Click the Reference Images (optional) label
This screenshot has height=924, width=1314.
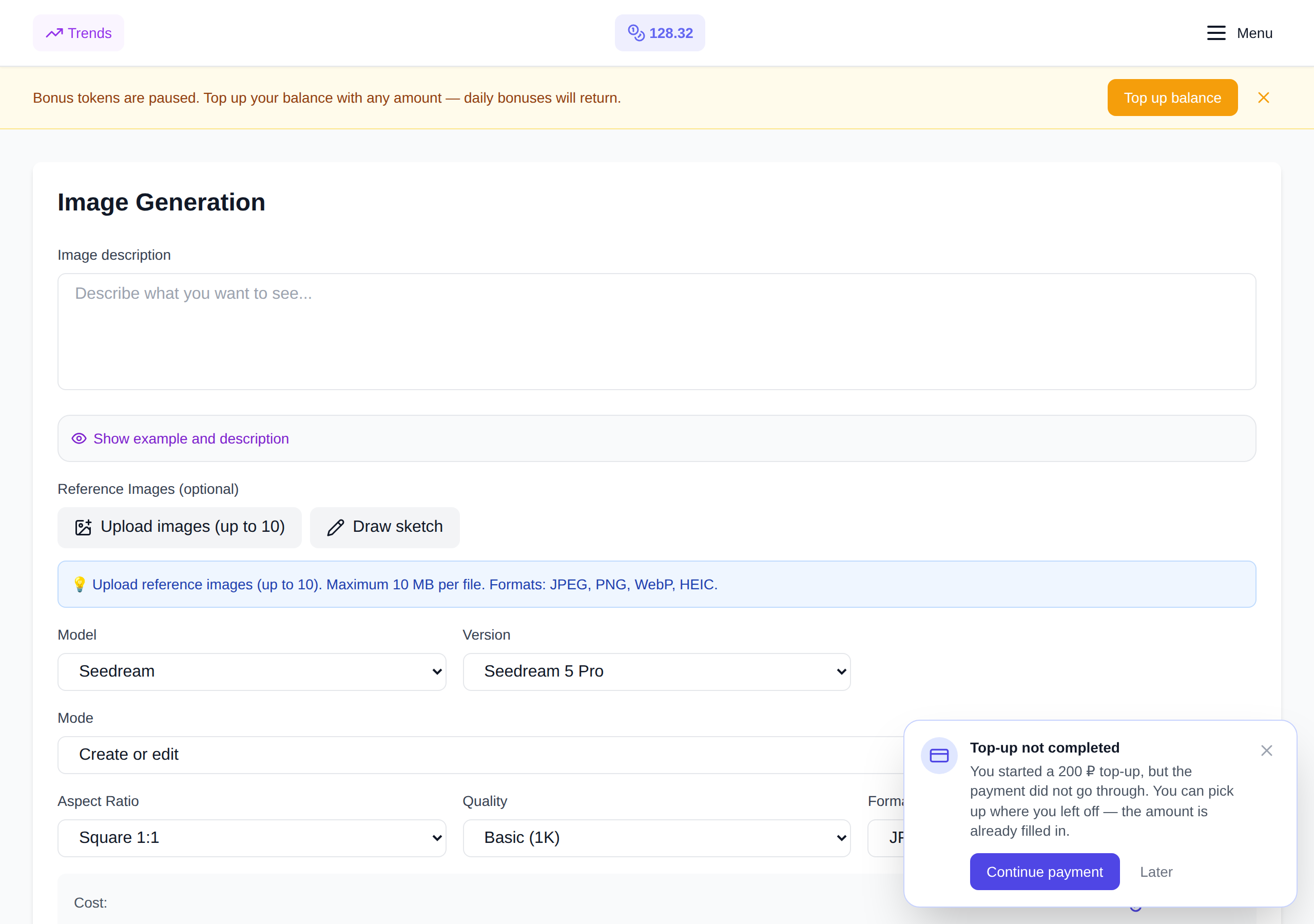coord(148,489)
